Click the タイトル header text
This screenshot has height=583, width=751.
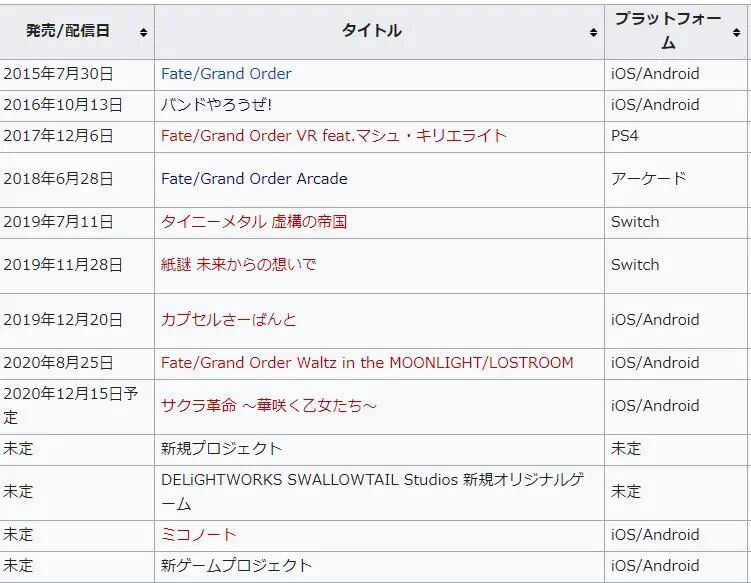click(372, 31)
